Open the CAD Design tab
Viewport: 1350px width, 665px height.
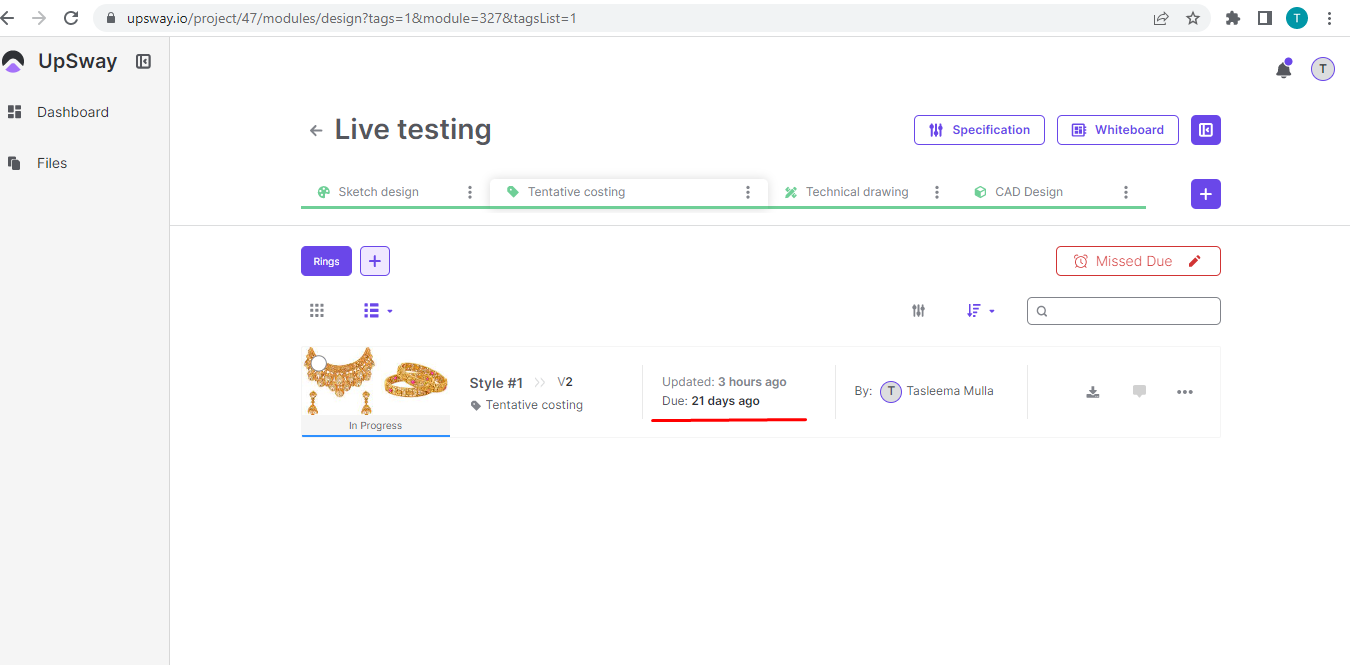1028,192
